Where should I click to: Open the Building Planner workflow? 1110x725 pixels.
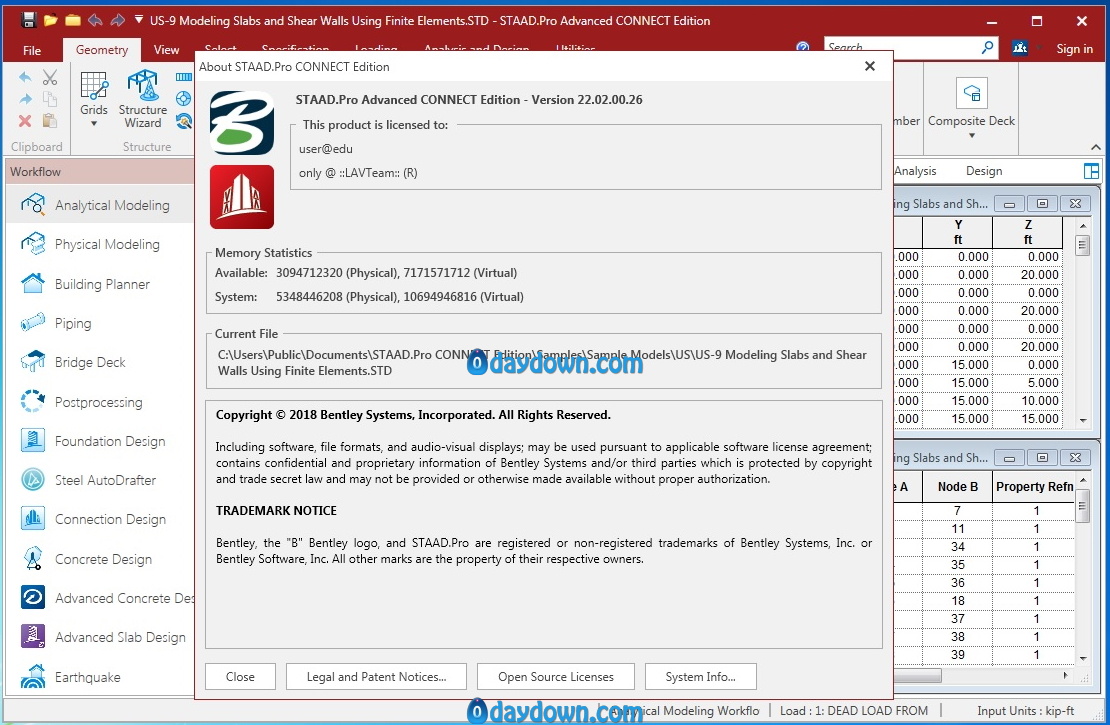click(x=99, y=284)
